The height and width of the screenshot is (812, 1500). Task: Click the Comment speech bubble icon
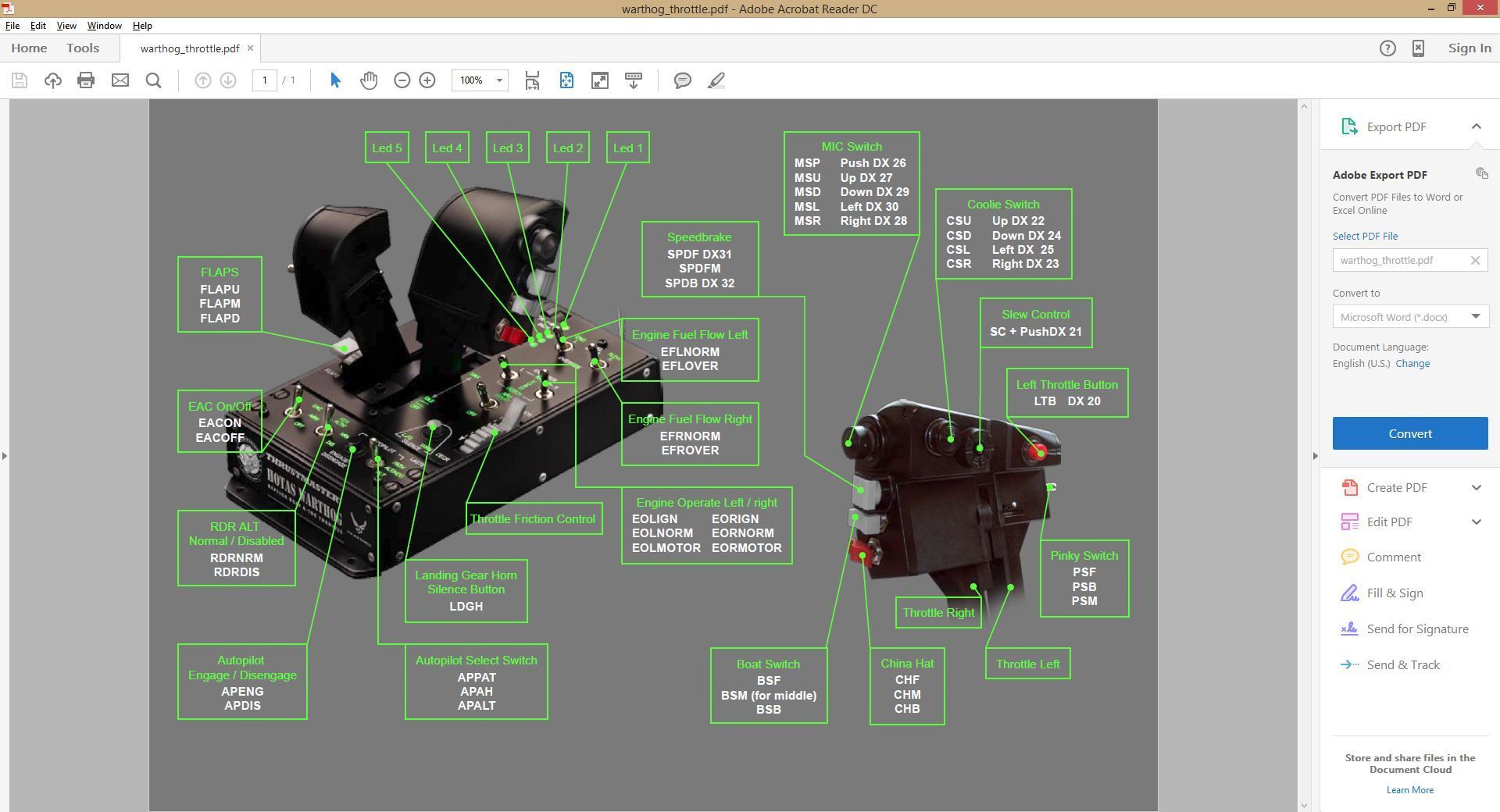pos(682,80)
